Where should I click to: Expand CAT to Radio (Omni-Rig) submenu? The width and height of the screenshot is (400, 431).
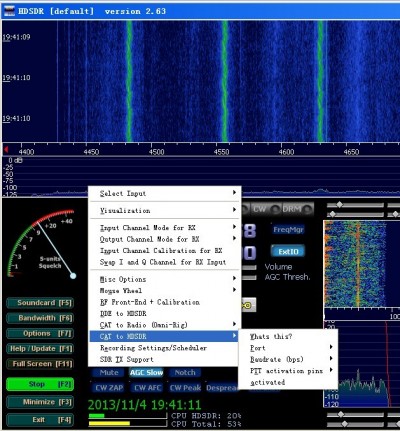pos(165,325)
